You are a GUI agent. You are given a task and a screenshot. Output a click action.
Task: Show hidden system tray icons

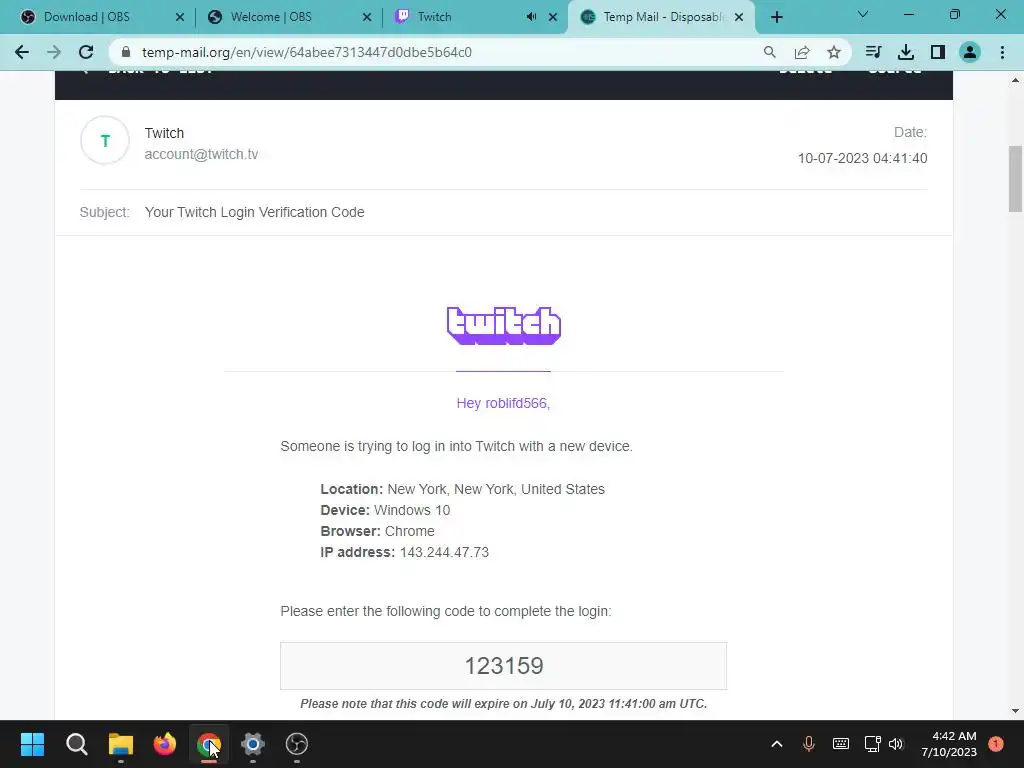coord(776,744)
